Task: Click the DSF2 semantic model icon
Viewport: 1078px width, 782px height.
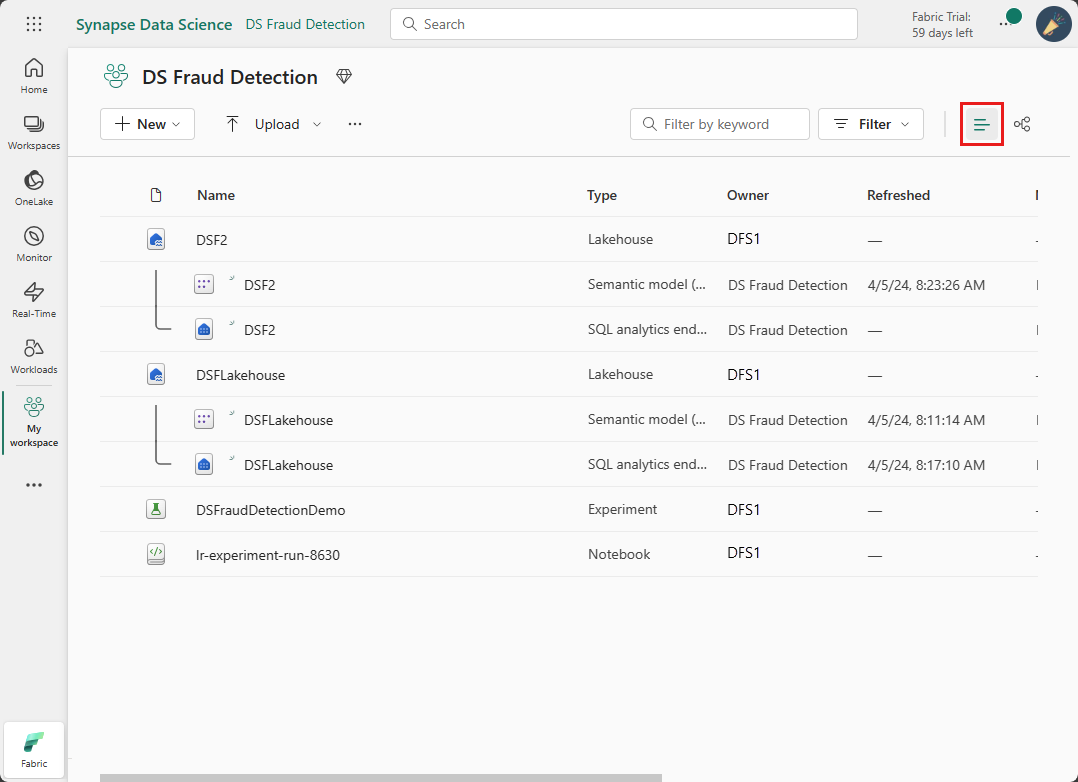Action: click(204, 284)
